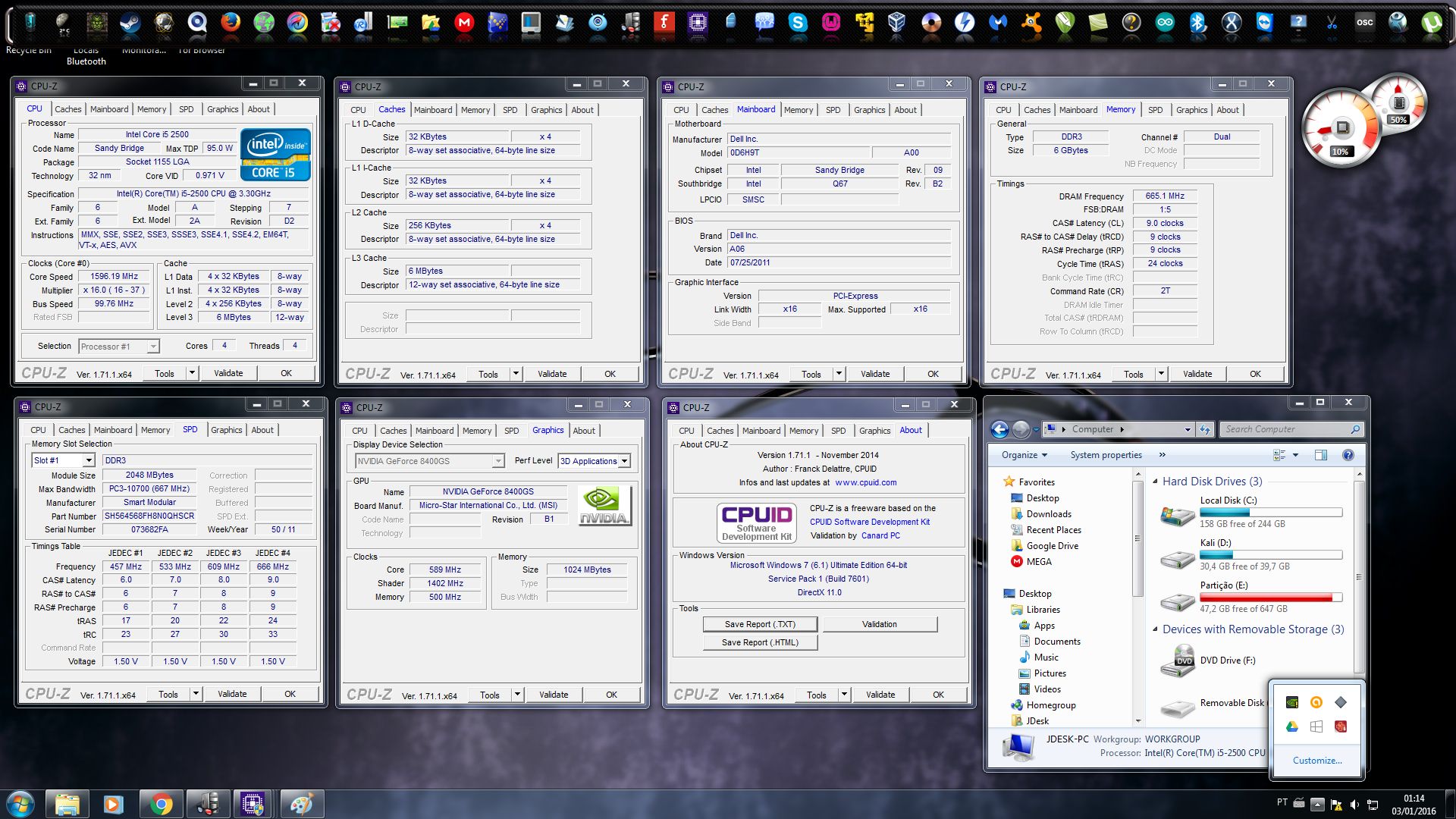Screen dimensions: 1456x819
Task: Open the Google Drive folder dock icon
Action: click(x=431, y=23)
